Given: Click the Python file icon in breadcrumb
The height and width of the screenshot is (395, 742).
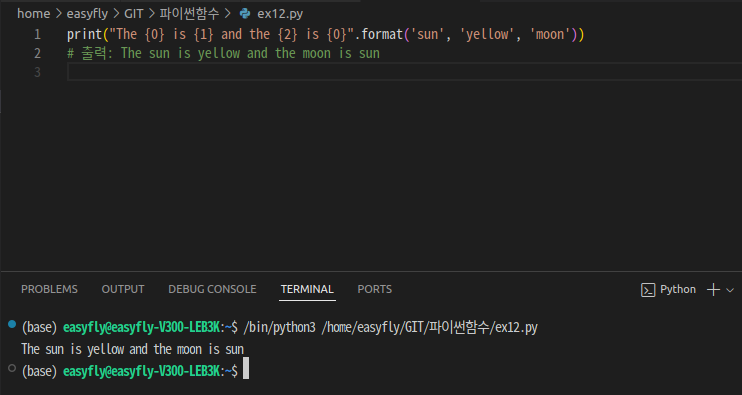Looking at the screenshot, I should (x=245, y=14).
